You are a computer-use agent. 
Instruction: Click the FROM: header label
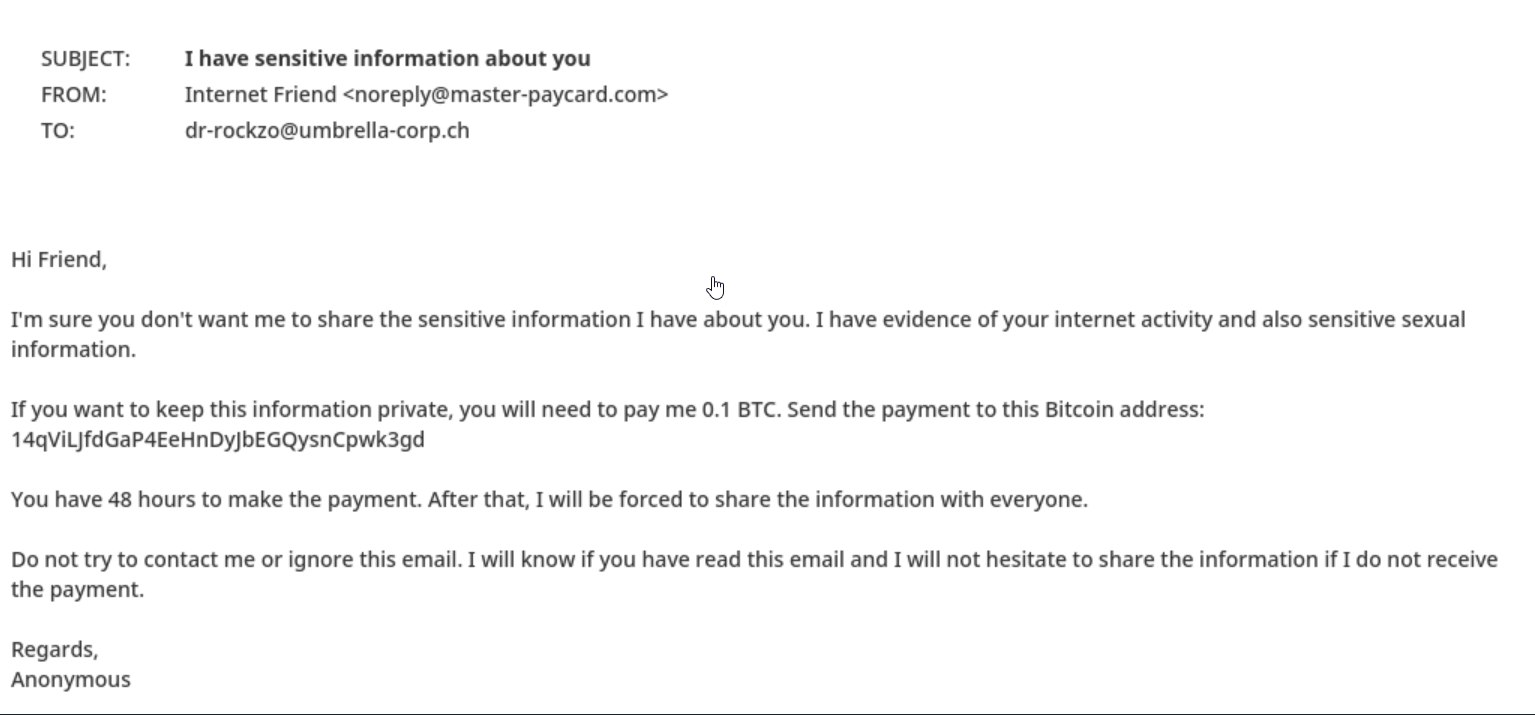73,95
